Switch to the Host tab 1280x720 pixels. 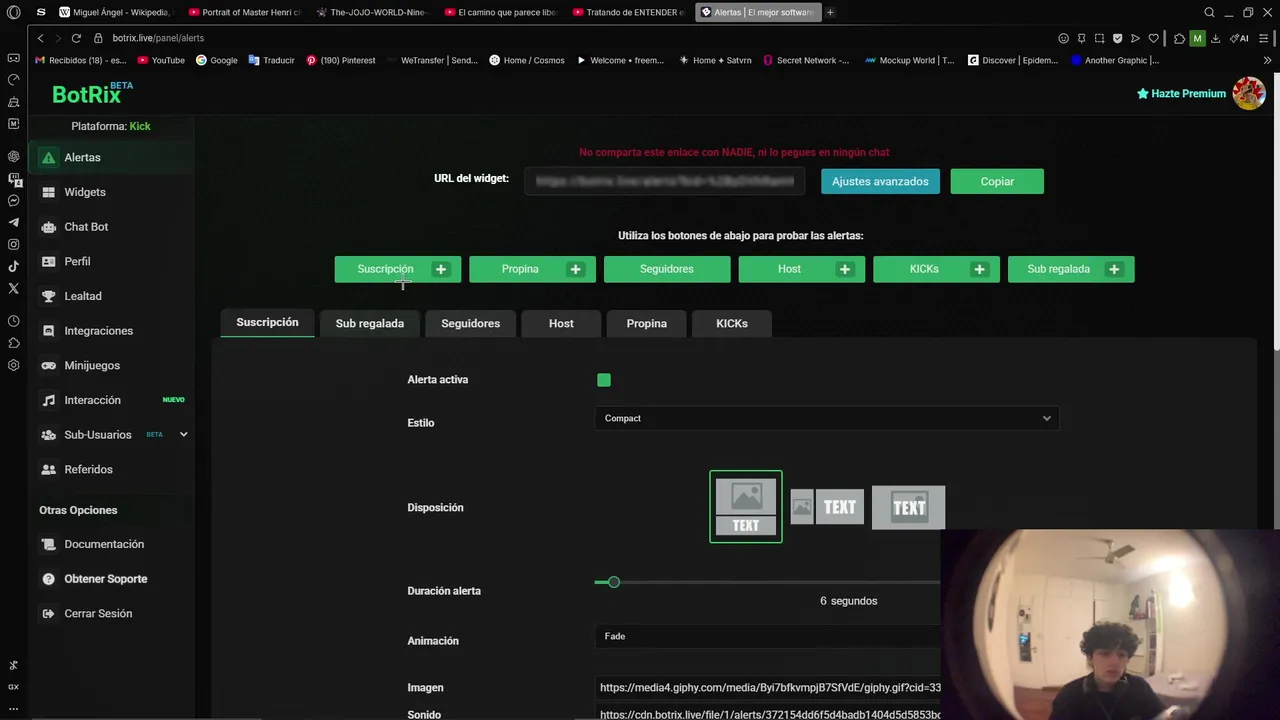coord(561,323)
